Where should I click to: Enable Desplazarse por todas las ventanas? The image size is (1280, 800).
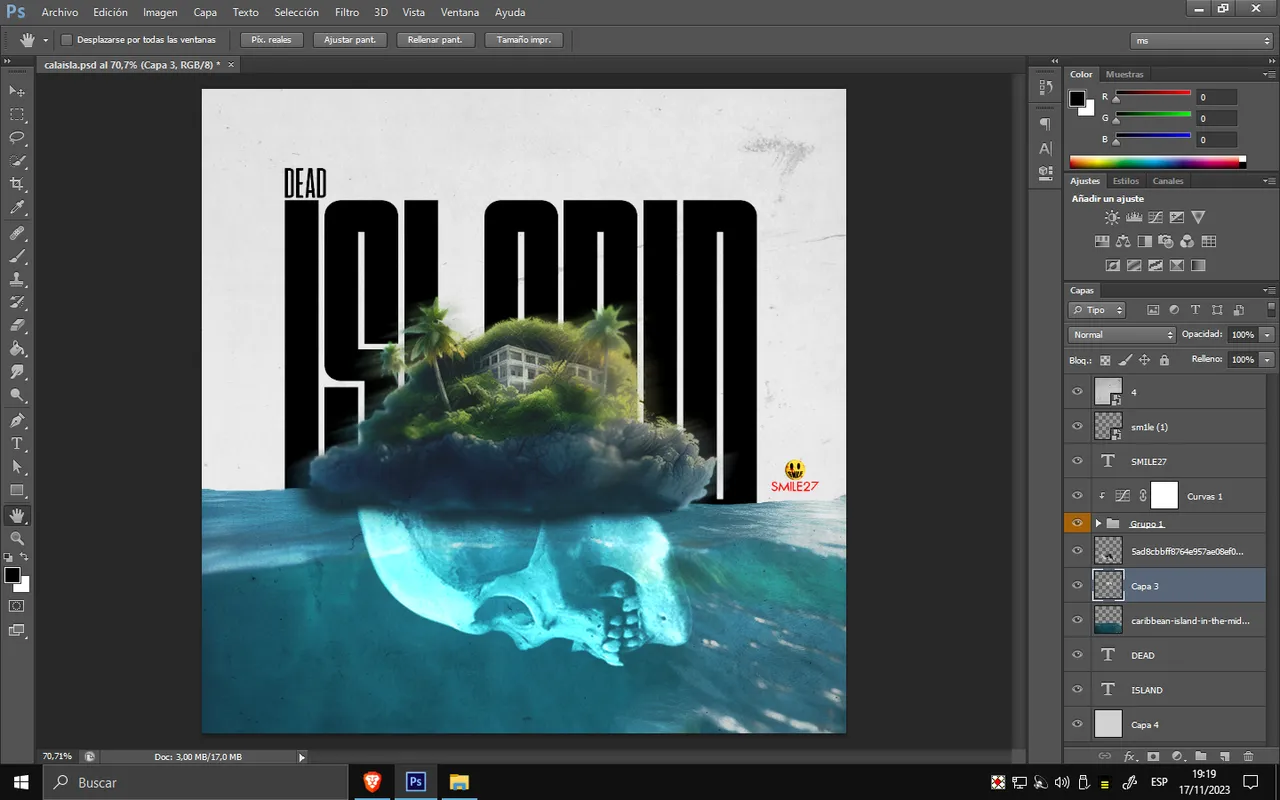tap(67, 40)
